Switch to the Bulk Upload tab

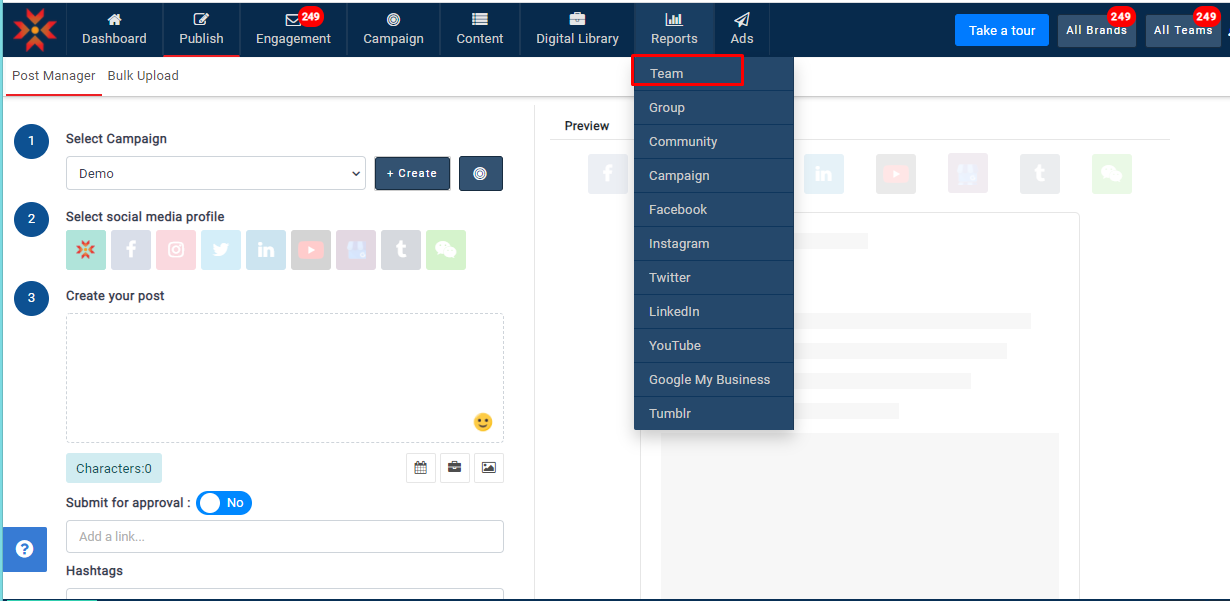point(143,76)
